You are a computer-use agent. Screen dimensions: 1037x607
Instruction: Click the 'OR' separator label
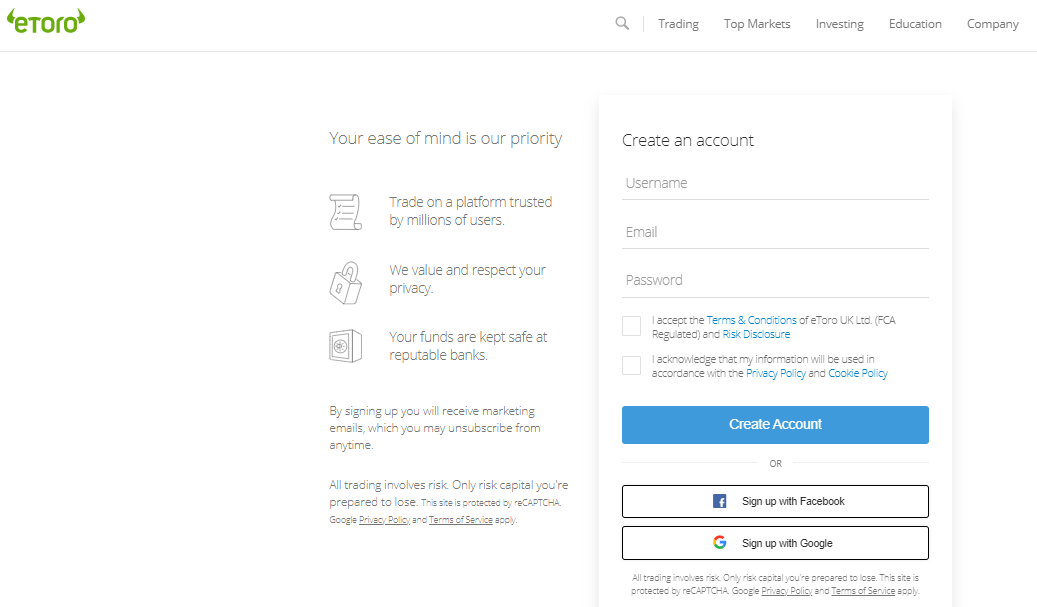point(775,464)
